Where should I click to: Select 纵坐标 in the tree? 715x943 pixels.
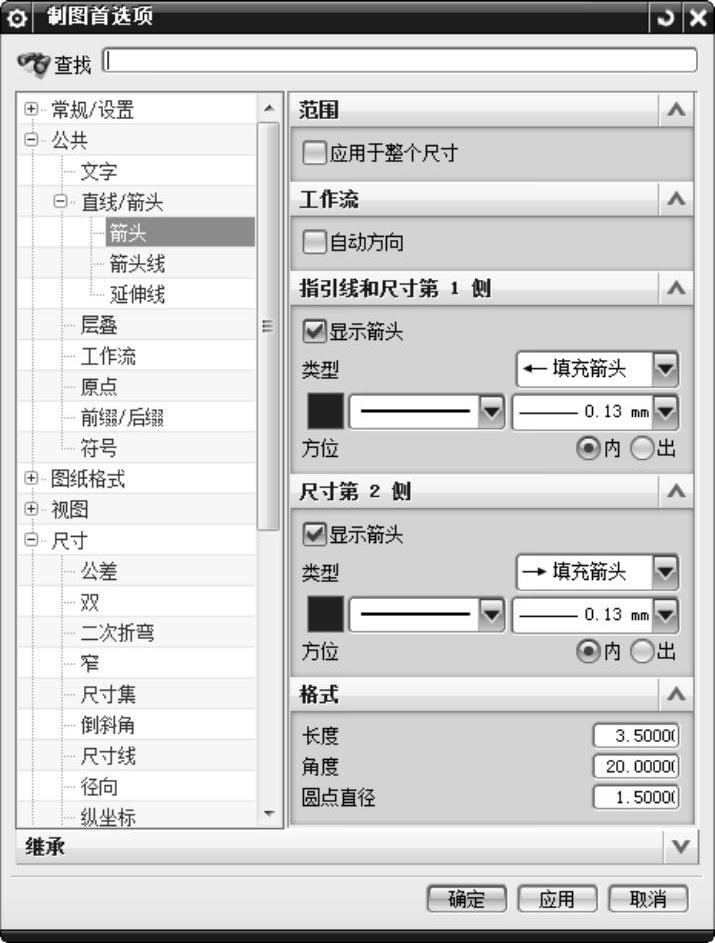(108, 817)
